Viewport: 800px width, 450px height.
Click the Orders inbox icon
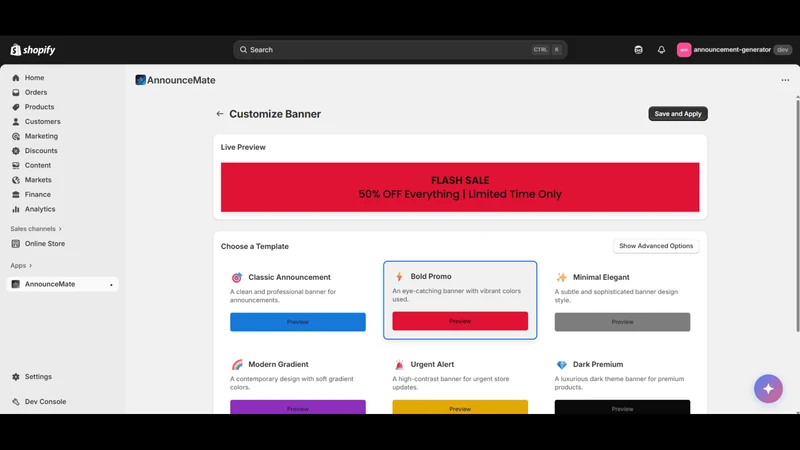(x=16, y=92)
